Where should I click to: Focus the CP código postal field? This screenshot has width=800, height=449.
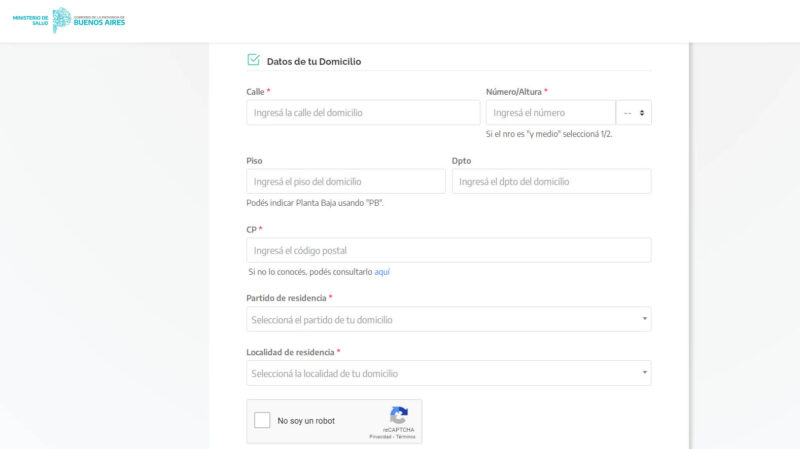448,250
